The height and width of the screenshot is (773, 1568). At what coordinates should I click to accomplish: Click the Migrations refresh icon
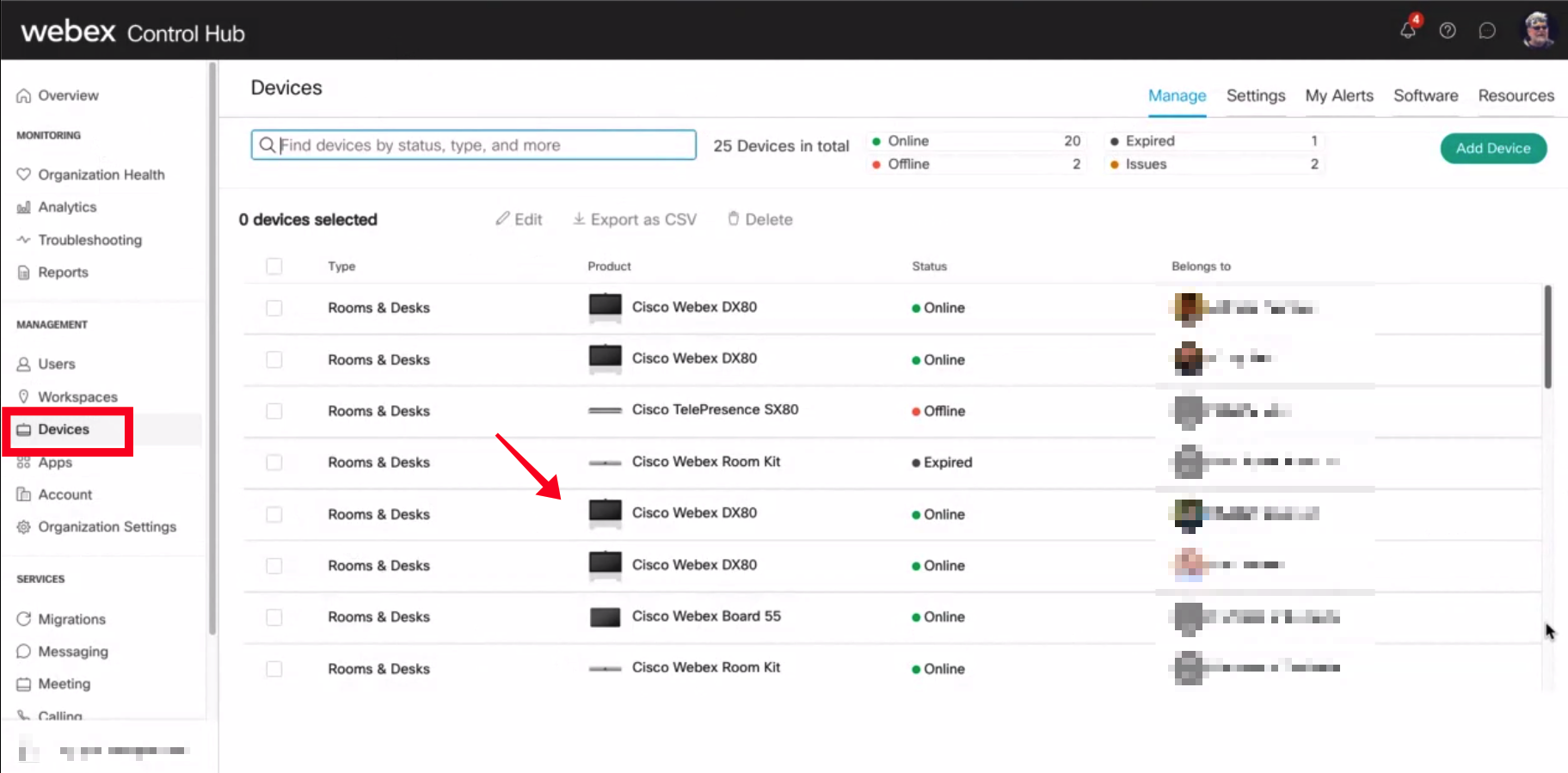pyautogui.click(x=24, y=619)
